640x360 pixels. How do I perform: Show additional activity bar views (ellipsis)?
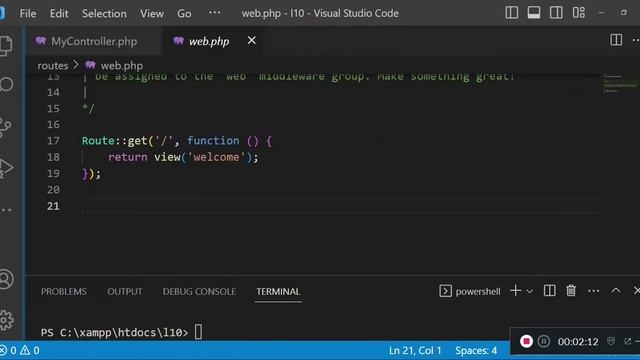(7, 210)
